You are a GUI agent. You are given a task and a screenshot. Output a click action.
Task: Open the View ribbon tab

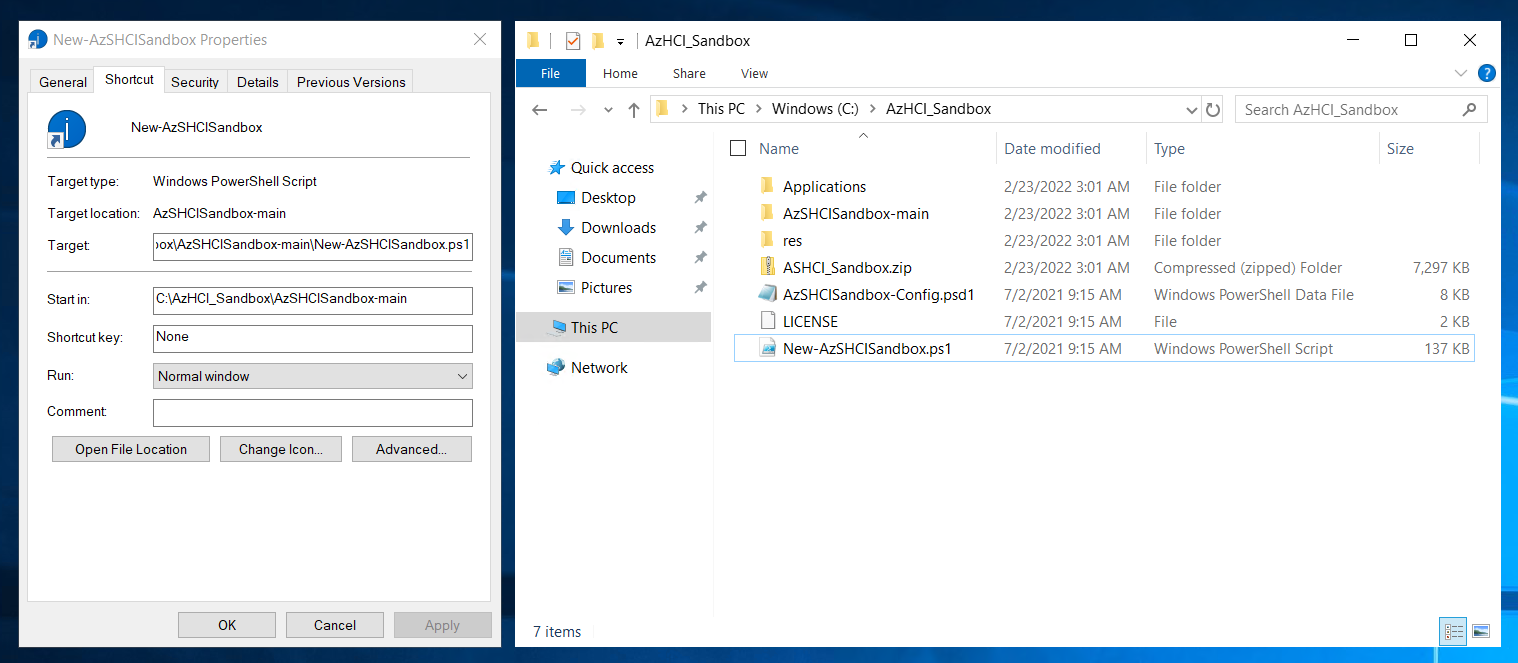[x=754, y=73]
